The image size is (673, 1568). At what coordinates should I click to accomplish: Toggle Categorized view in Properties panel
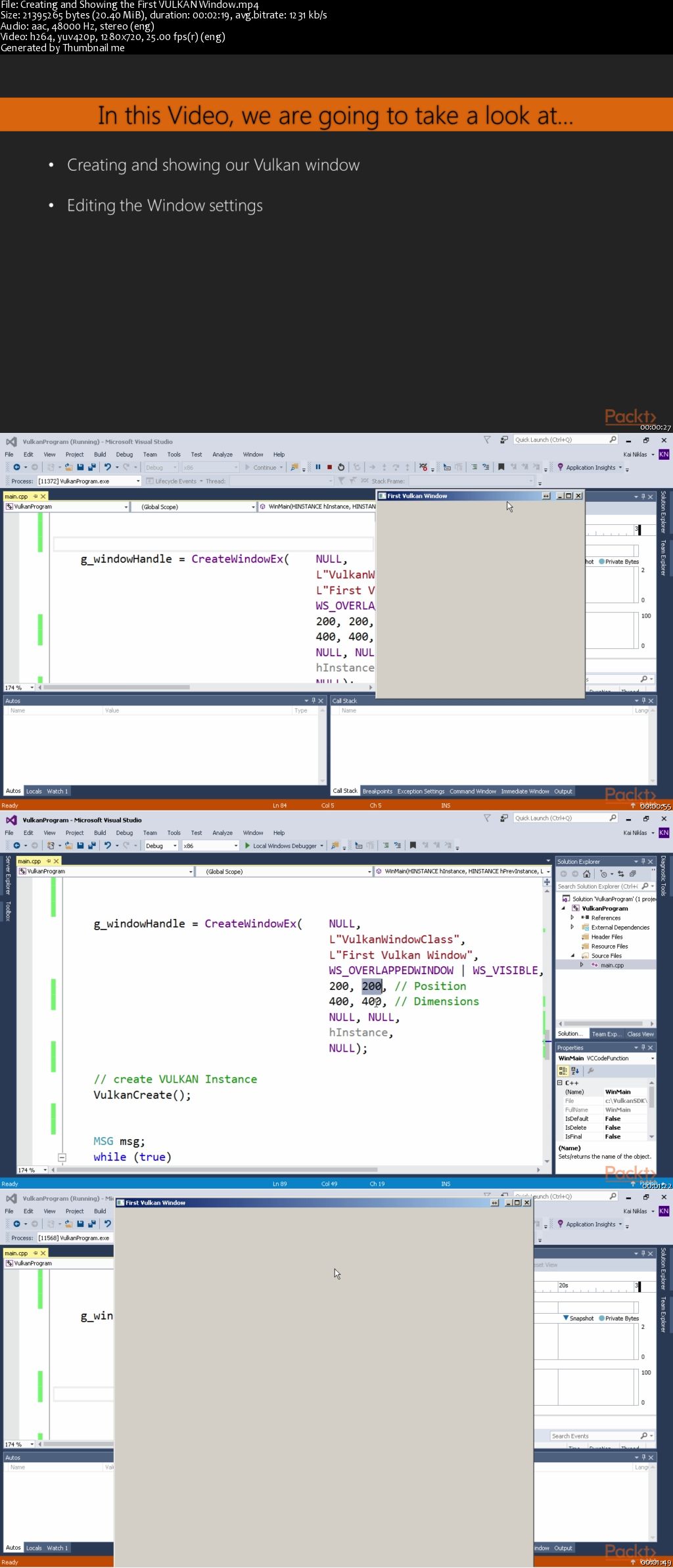[x=563, y=1071]
